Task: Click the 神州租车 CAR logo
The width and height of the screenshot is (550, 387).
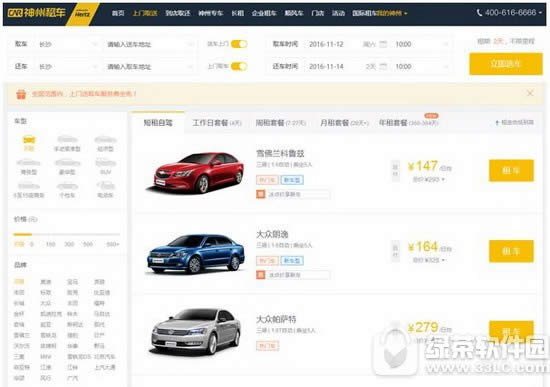Action: point(36,13)
